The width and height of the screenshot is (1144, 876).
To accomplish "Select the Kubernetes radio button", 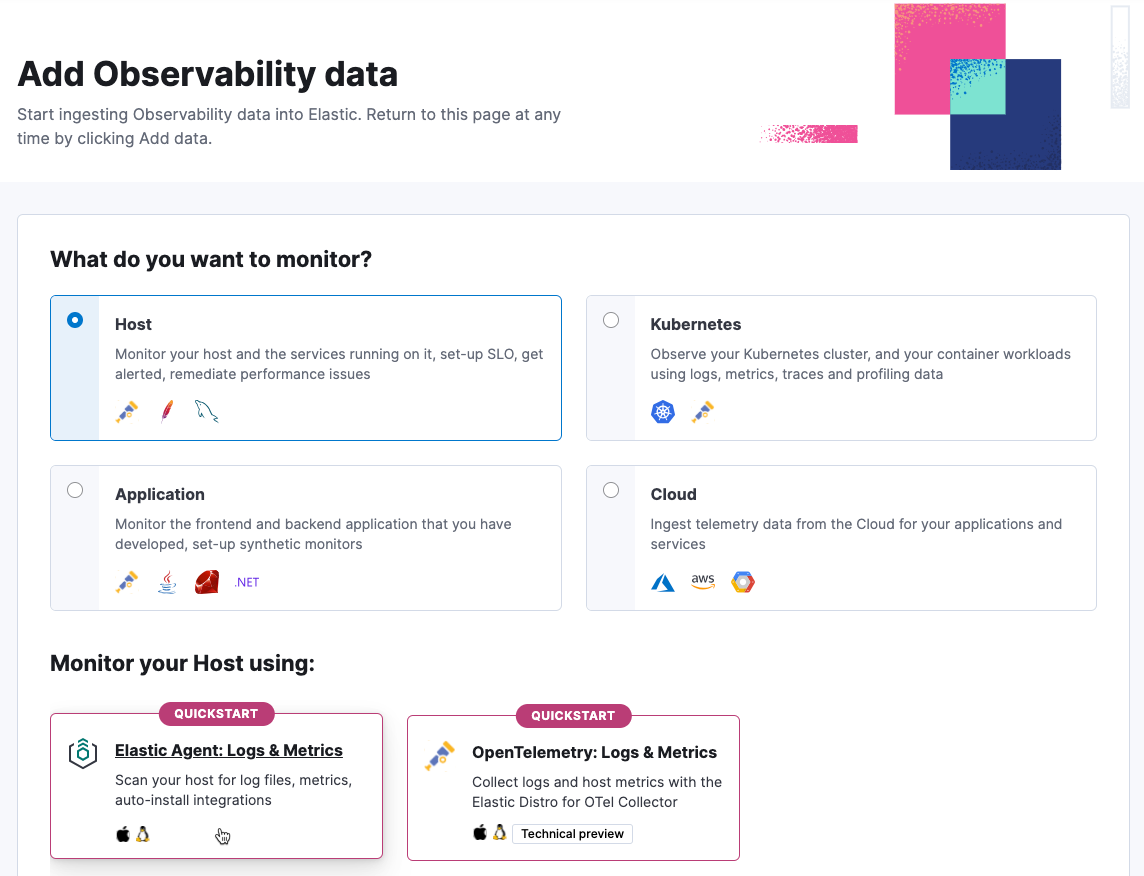I will (610, 320).
